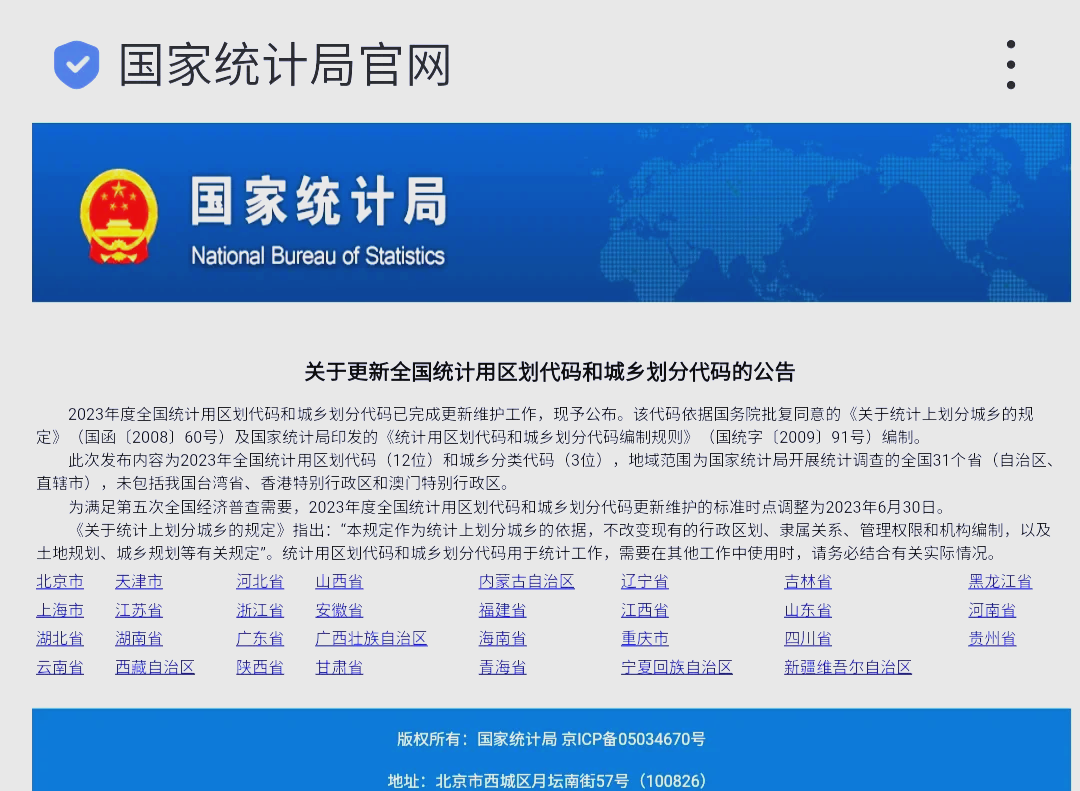Image resolution: width=1080 pixels, height=791 pixels.
Task: Click the 国家统计局官网 page title
Action: (x=285, y=65)
